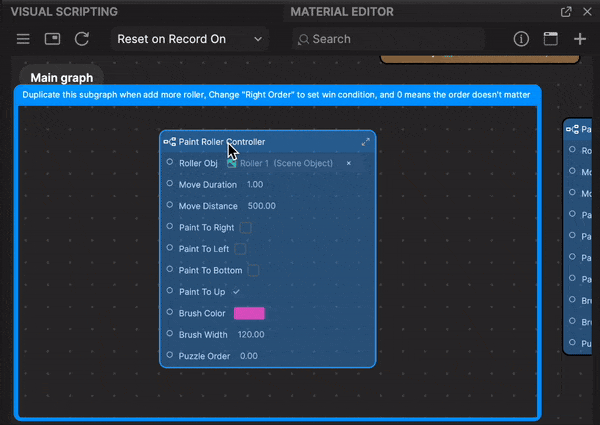Open the hamburger menu in the toolbar
Screen dimensions: 600x425
23,39
